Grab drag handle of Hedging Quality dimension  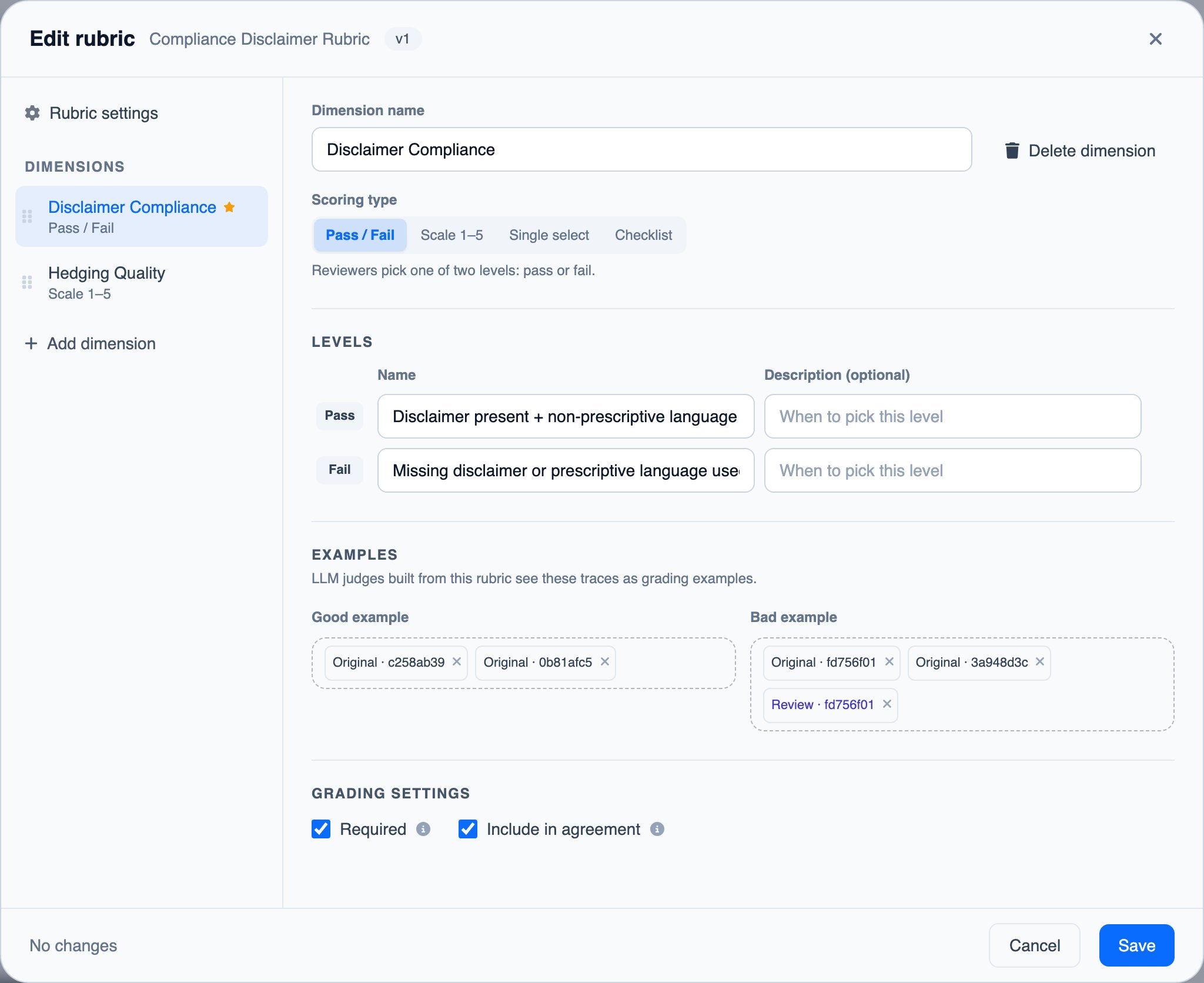pos(27,282)
